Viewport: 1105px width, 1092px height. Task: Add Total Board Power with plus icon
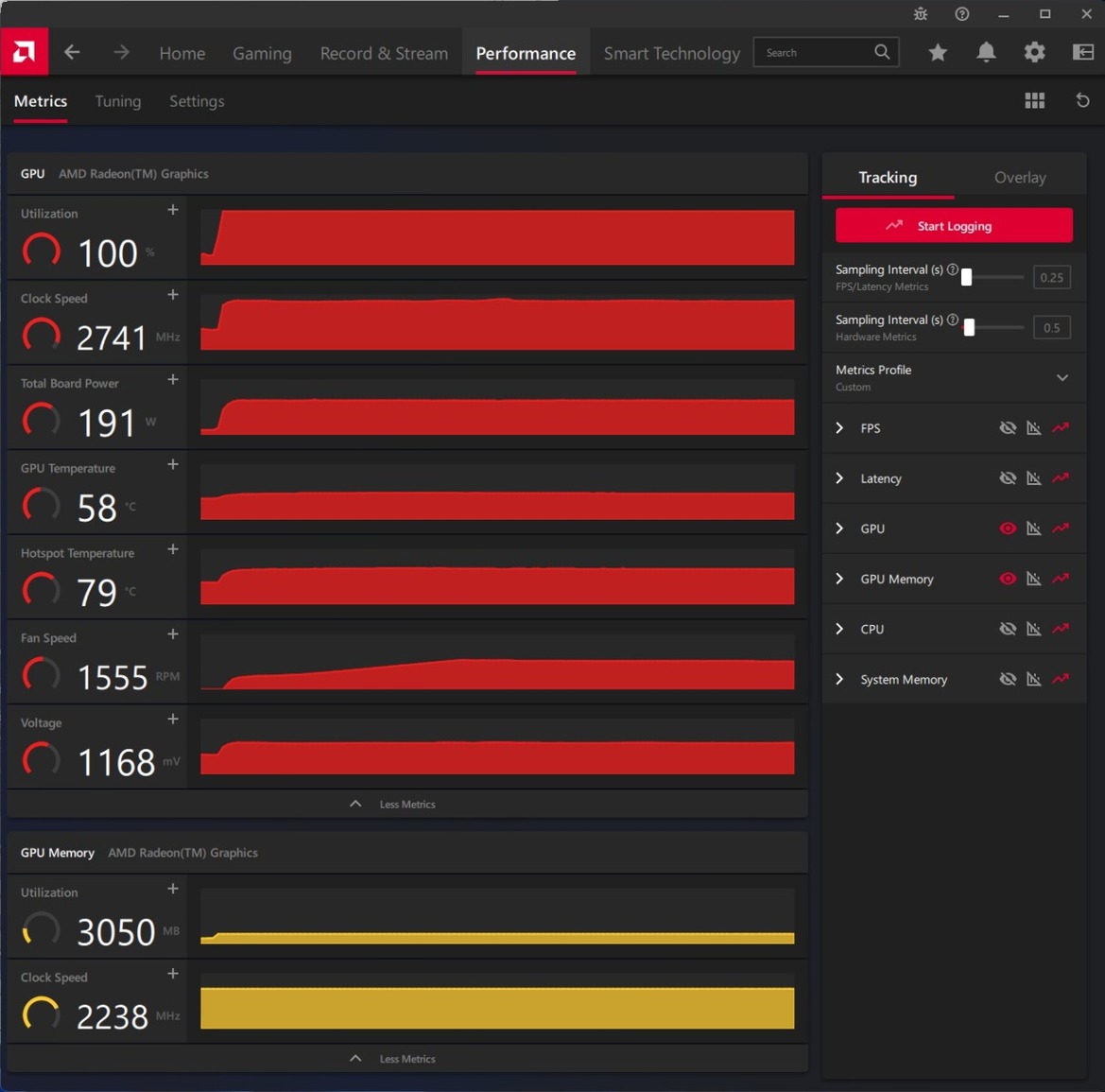point(173,380)
